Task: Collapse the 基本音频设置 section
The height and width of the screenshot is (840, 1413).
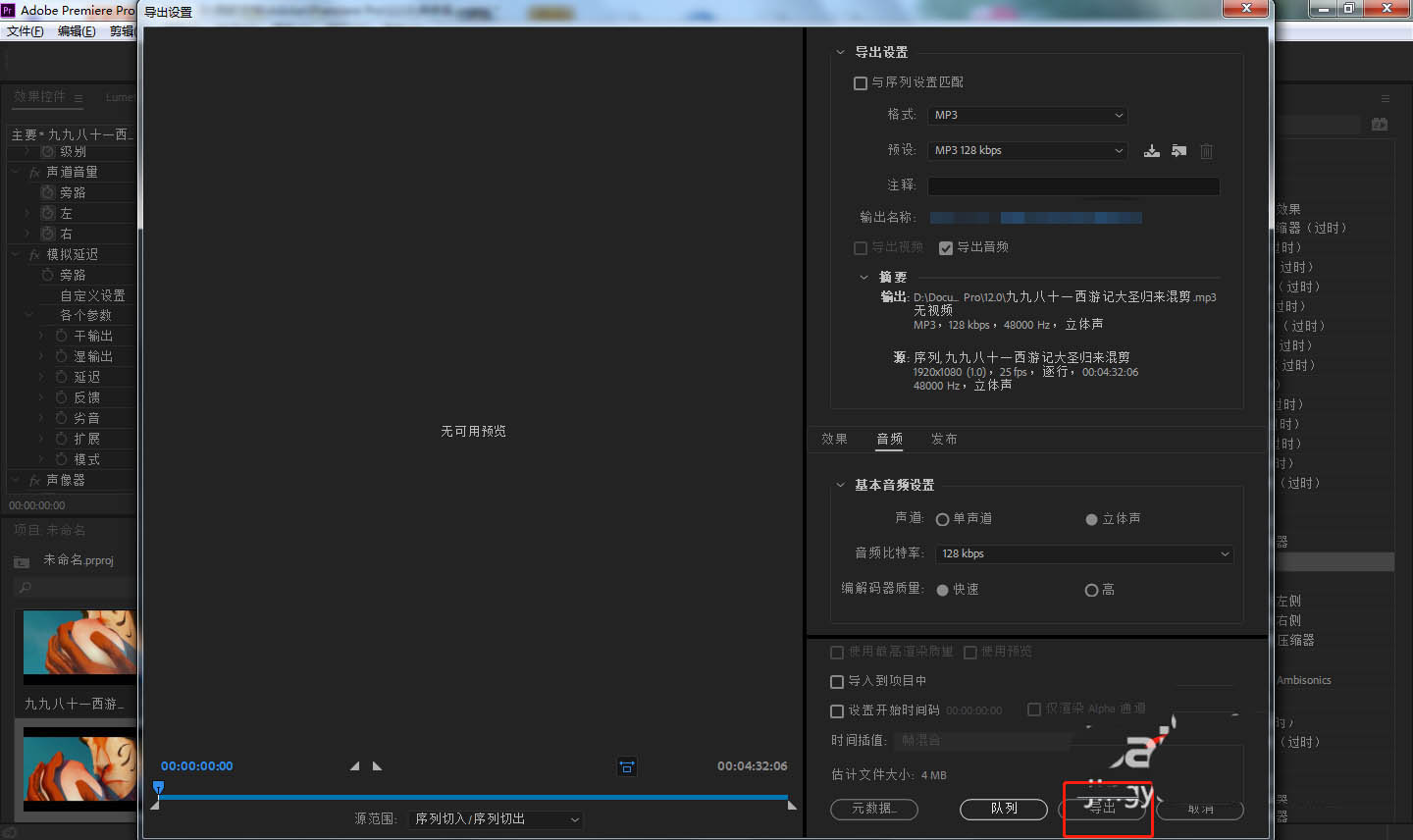Action: 840,485
